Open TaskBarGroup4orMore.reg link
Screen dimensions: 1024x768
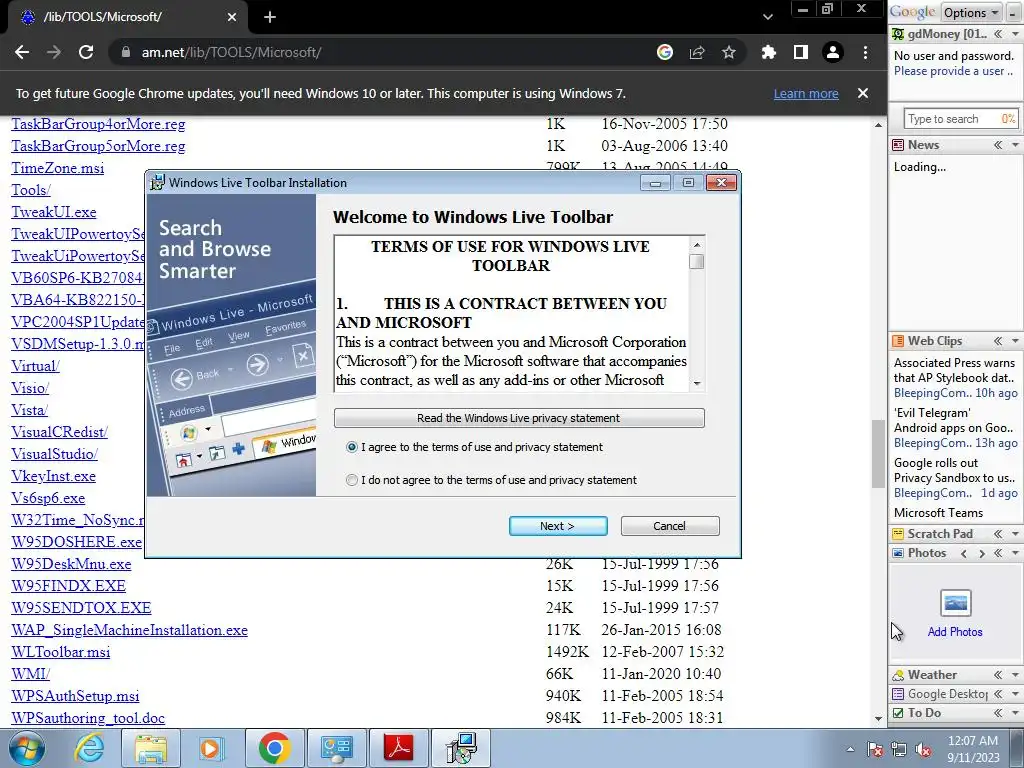coord(98,124)
